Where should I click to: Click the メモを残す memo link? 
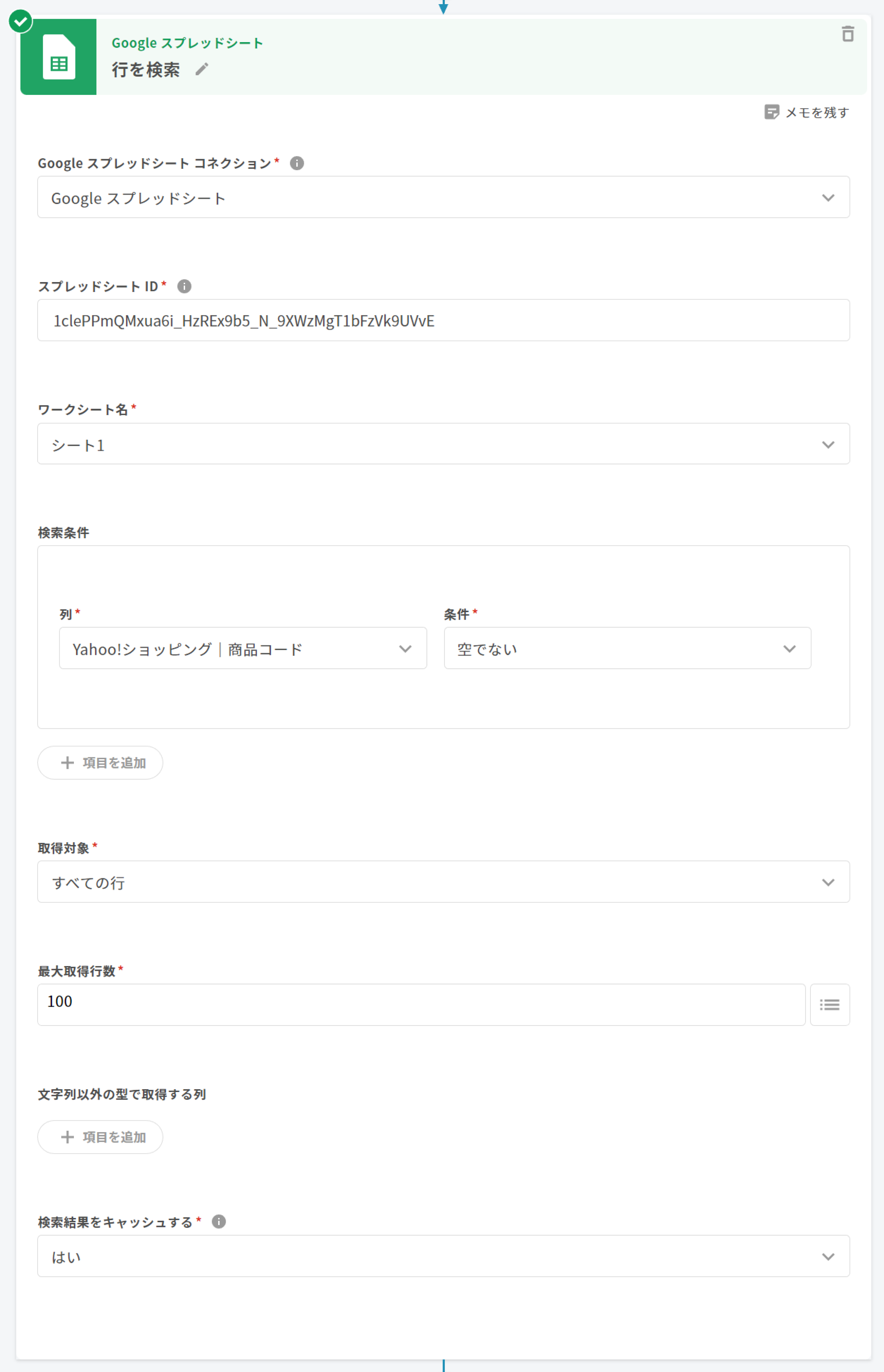click(807, 113)
